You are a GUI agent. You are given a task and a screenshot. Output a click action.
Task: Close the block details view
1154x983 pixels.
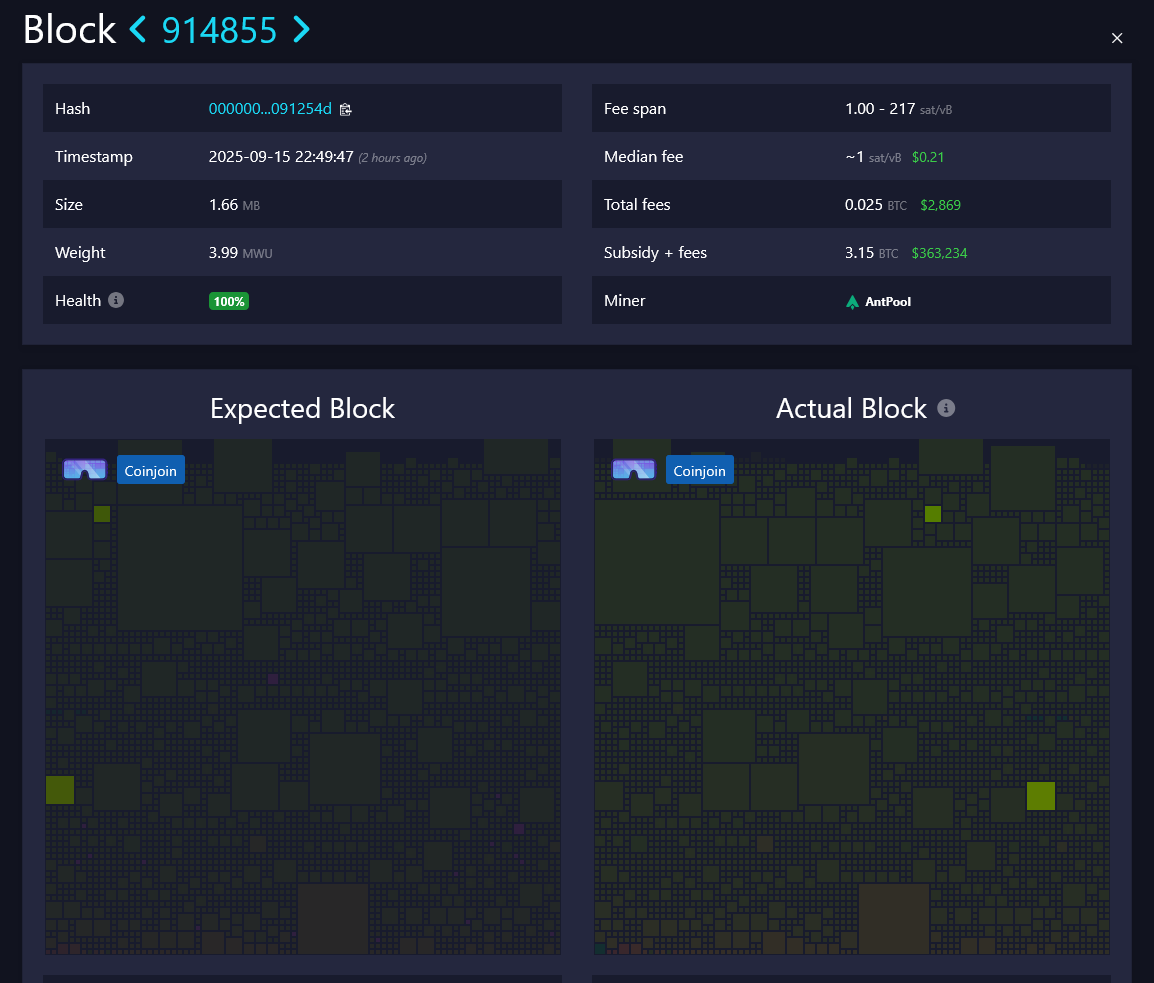1117,38
